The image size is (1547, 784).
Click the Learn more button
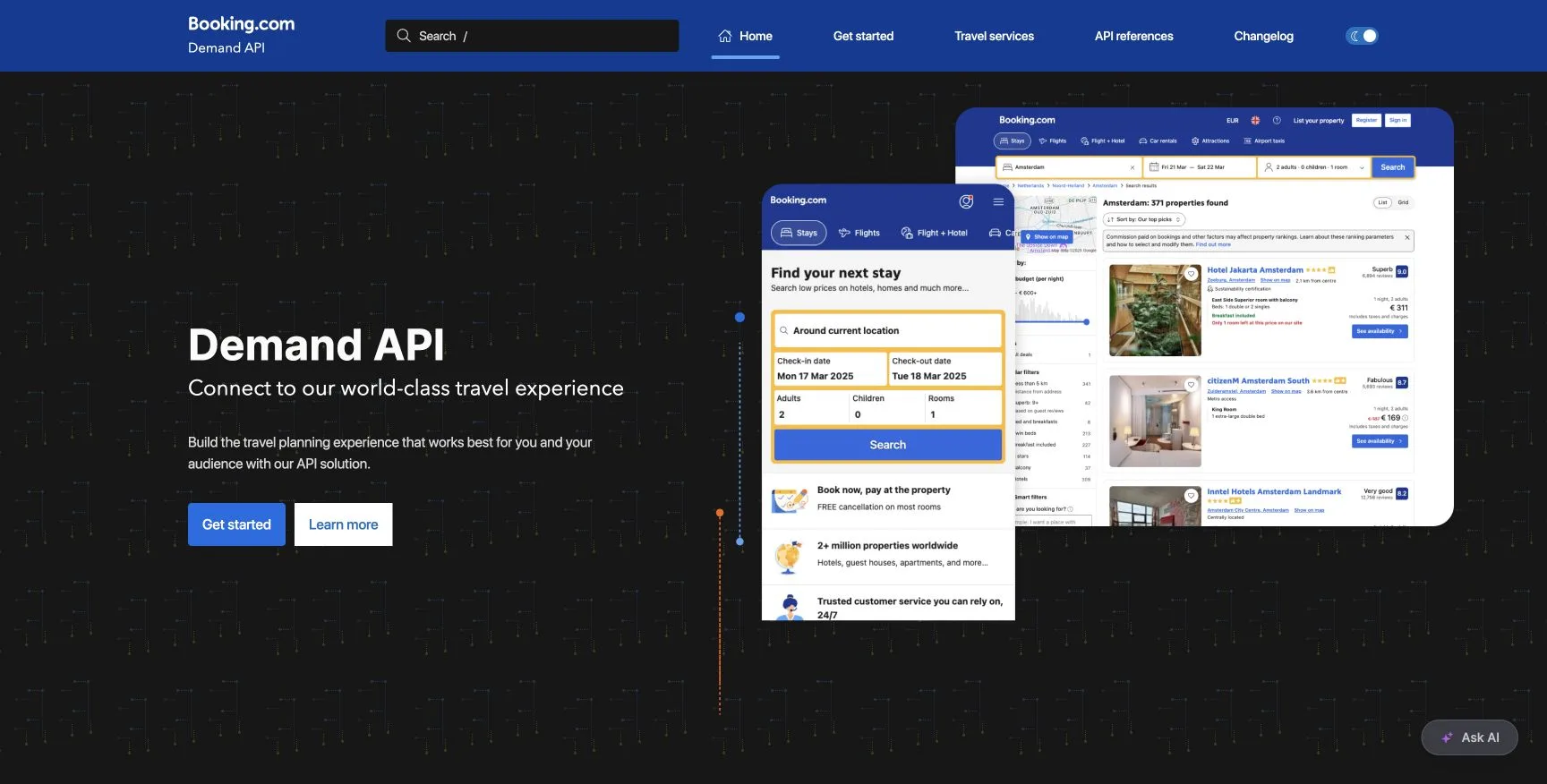(343, 524)
